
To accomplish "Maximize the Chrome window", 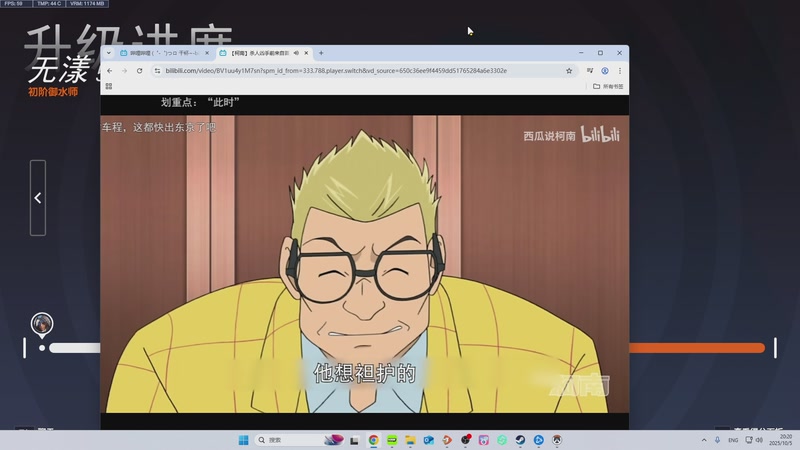I will [x=601, y=53].
